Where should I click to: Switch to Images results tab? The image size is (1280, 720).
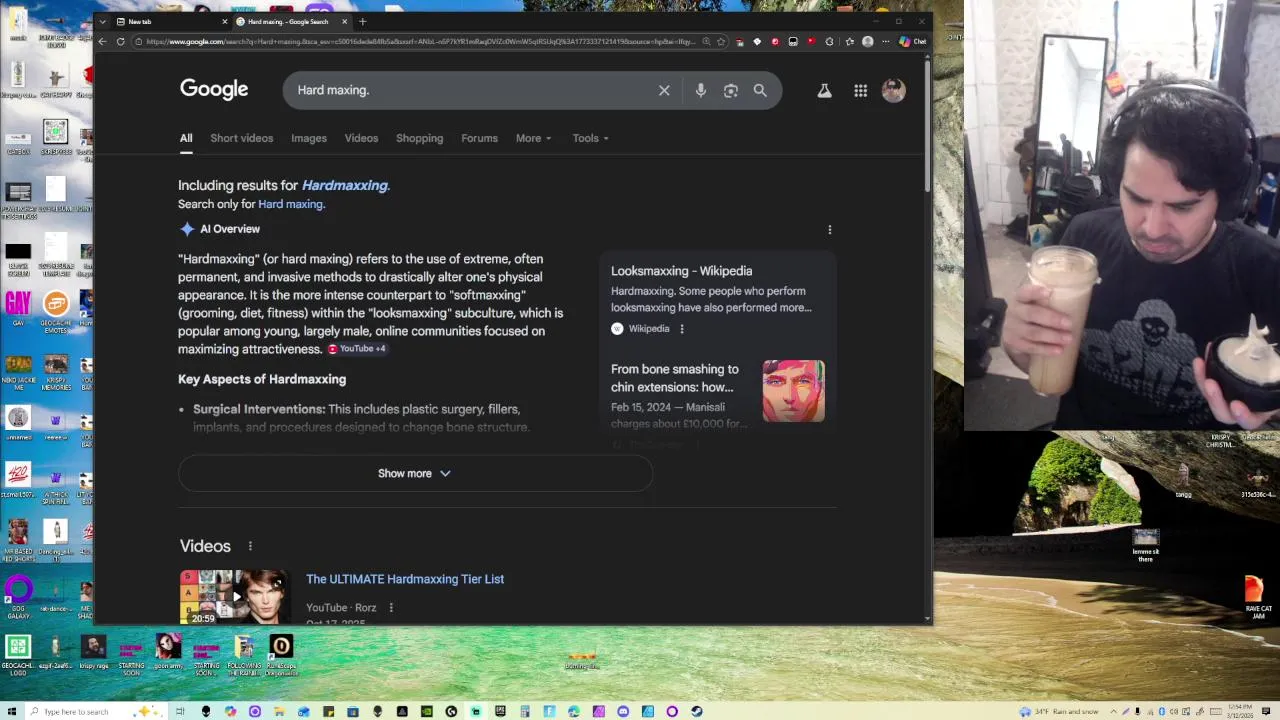(309, 138)
